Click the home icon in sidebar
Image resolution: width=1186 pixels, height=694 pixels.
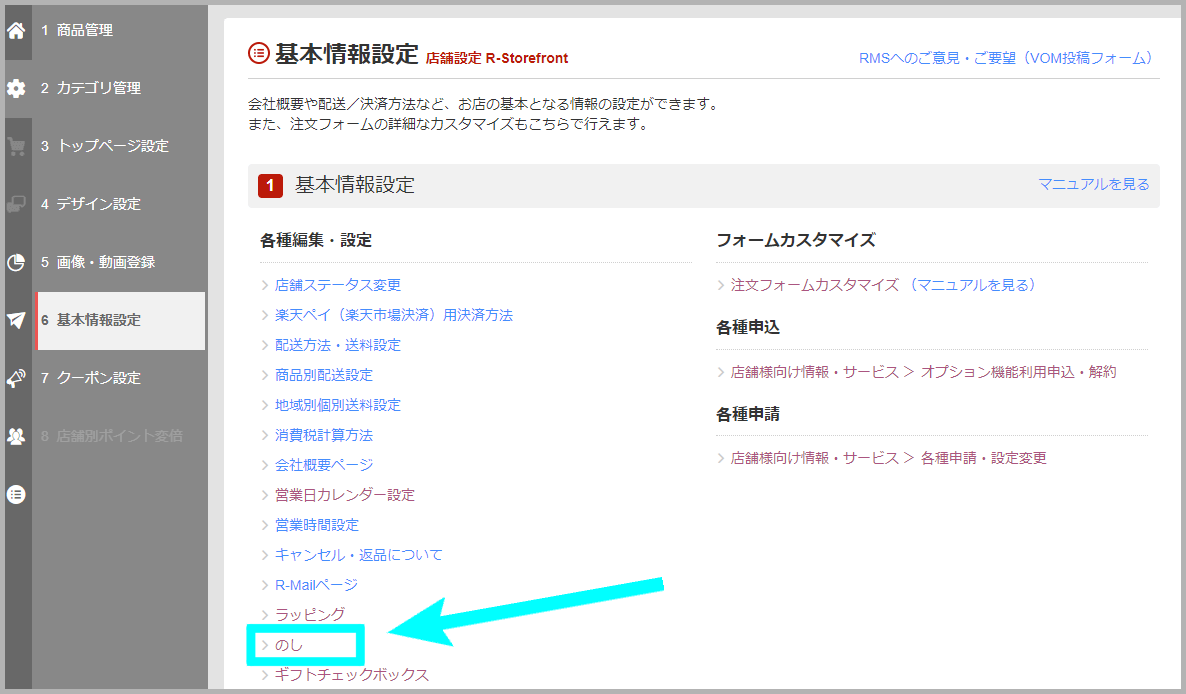[x=16, y=30]
